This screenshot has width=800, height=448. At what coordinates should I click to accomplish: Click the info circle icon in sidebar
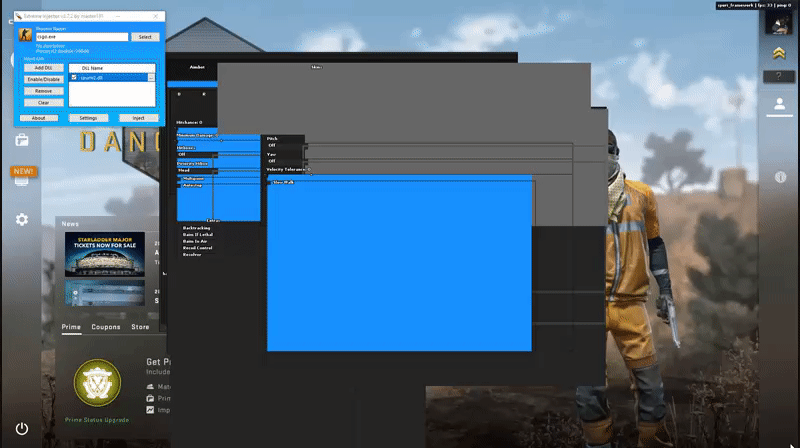tap(780, 177)
